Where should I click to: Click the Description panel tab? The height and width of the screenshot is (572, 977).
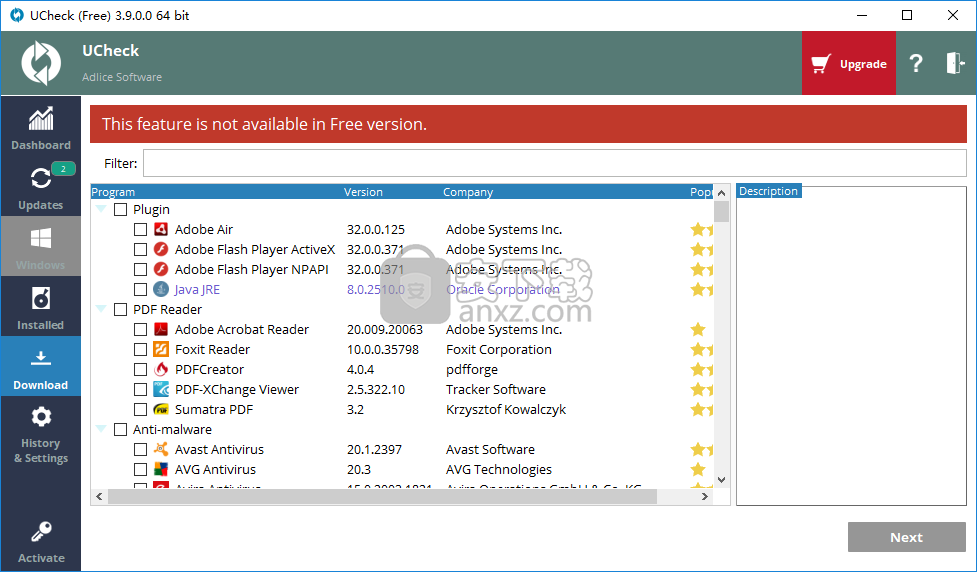coord(768,191)
